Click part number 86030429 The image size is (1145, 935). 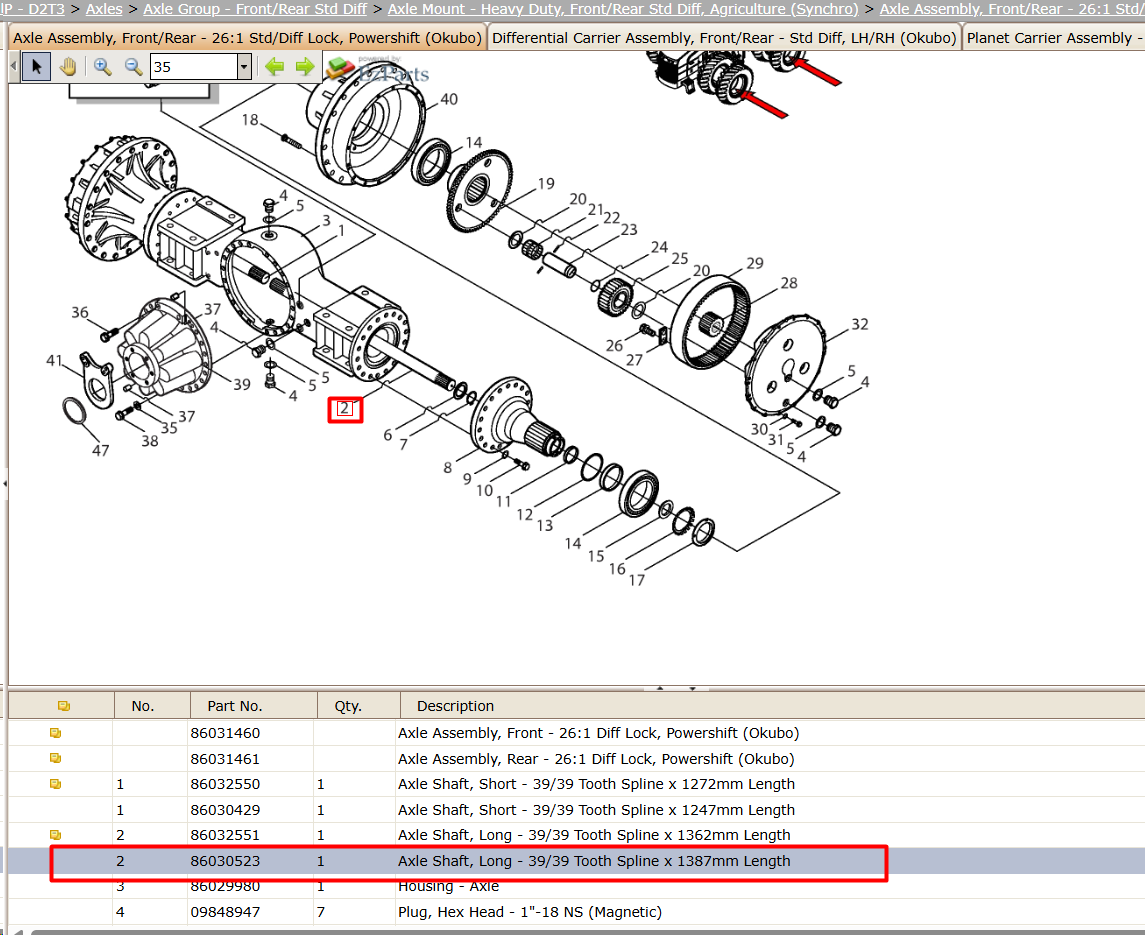click(x=225, y=809)
